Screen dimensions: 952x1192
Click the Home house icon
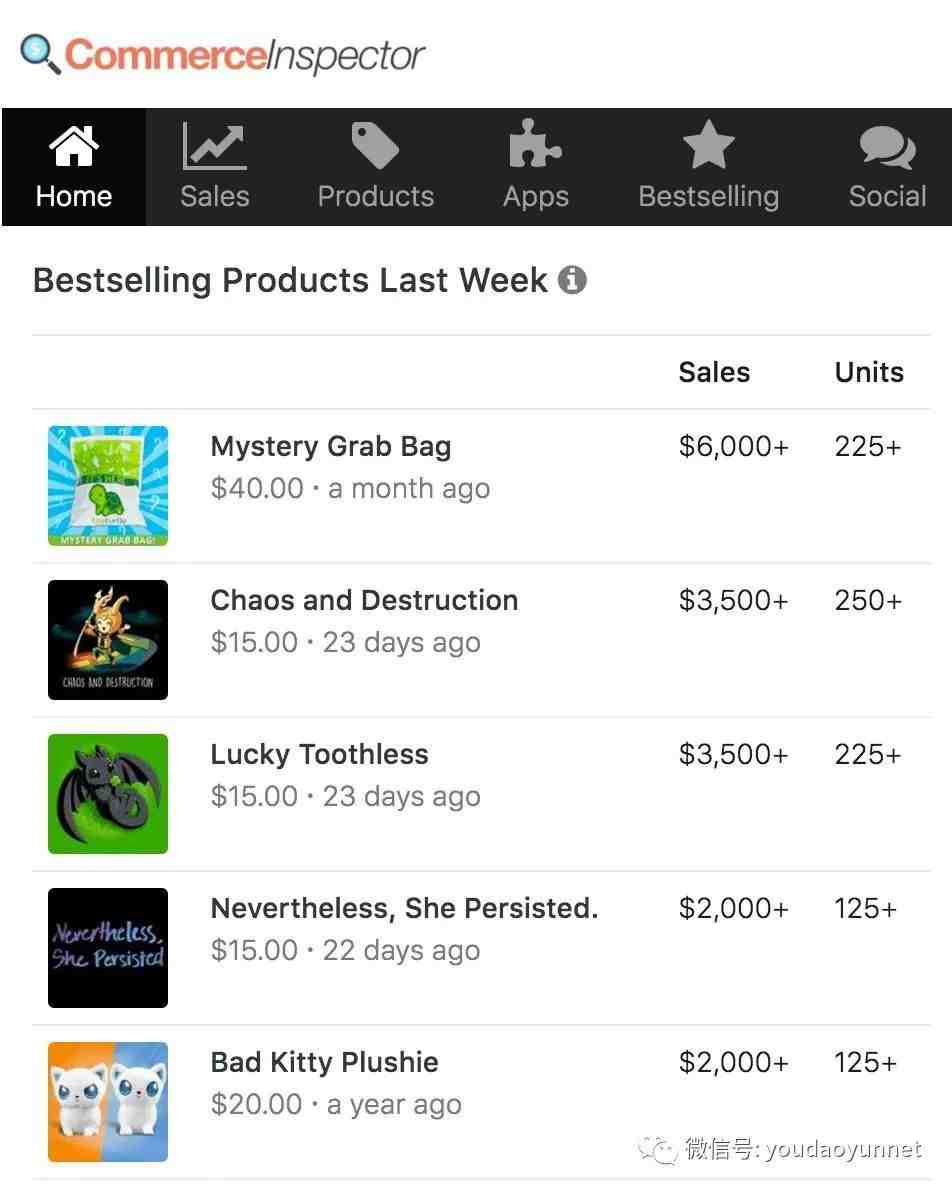(x=74, y=147)
